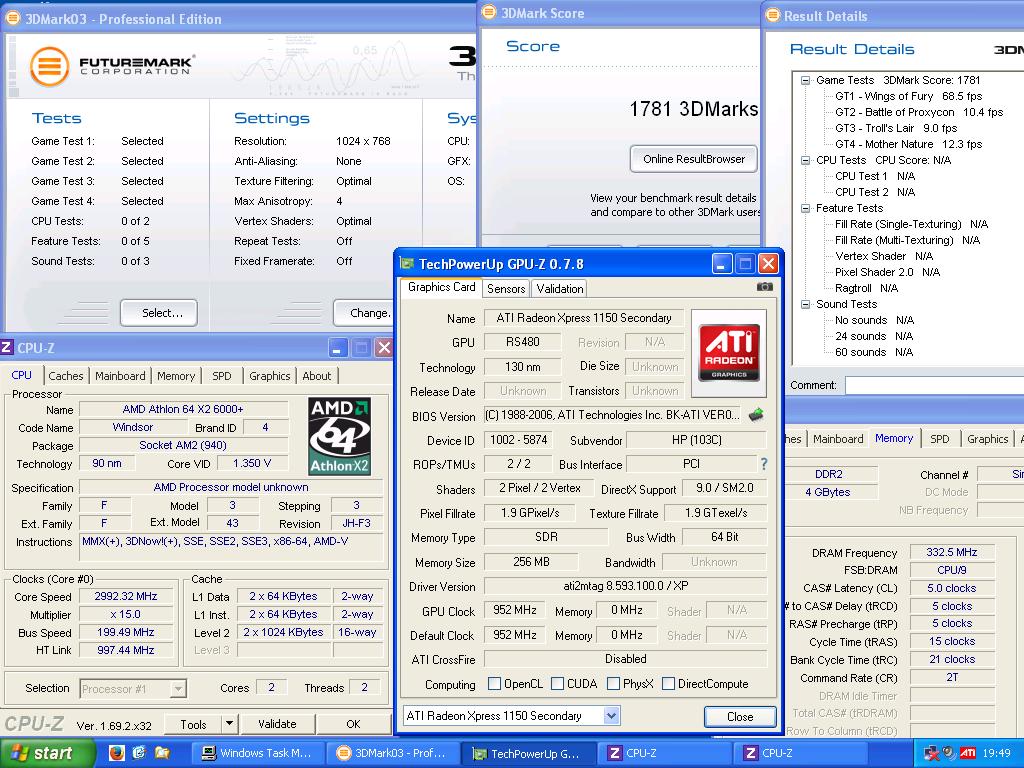Open the folder icon in the quick launch bar
The width and height of the screenshot is (1024, 768).
point(162,753)
